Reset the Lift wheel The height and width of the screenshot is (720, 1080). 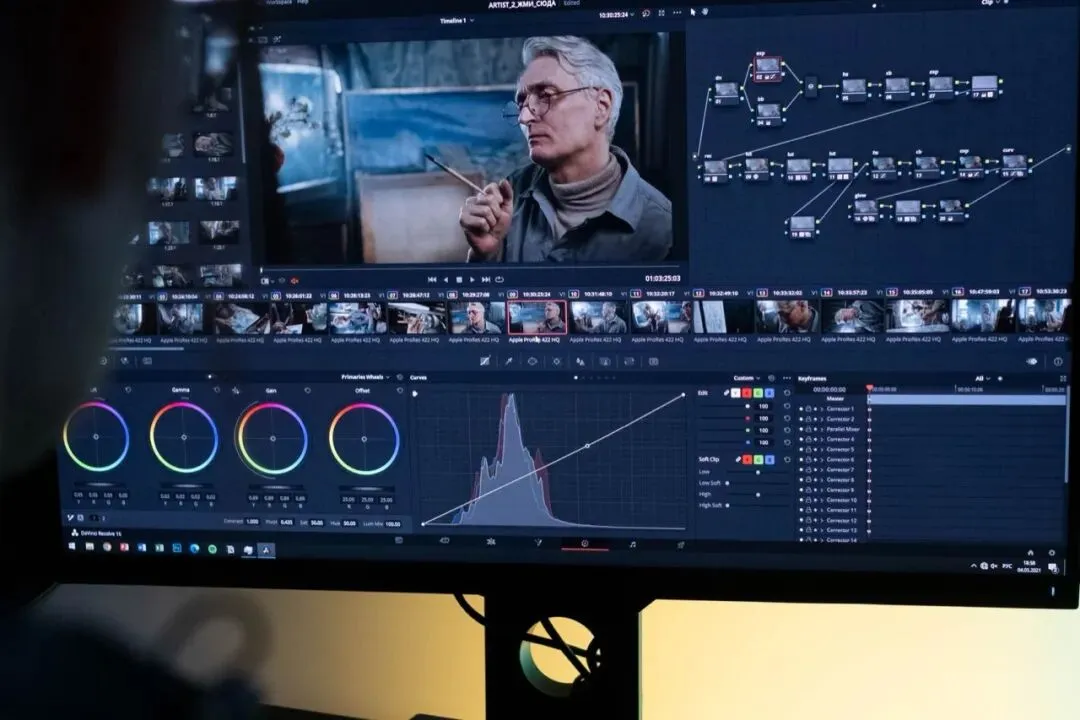(128, 390)
